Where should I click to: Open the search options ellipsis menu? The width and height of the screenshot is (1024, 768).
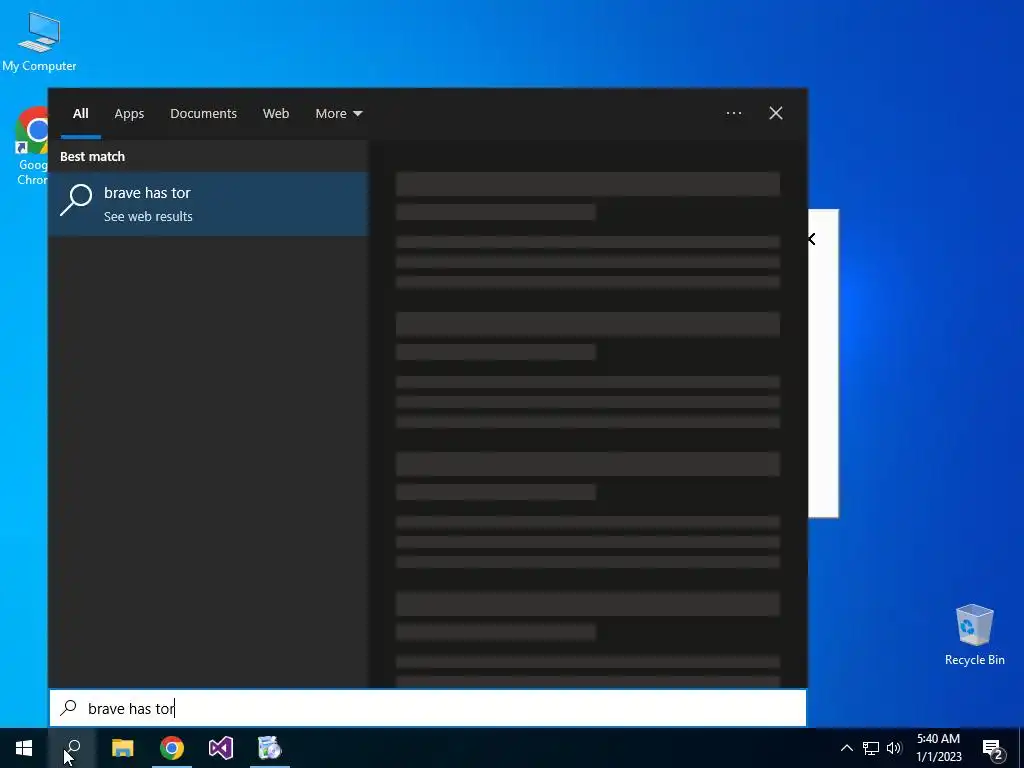tap(733, 113)
